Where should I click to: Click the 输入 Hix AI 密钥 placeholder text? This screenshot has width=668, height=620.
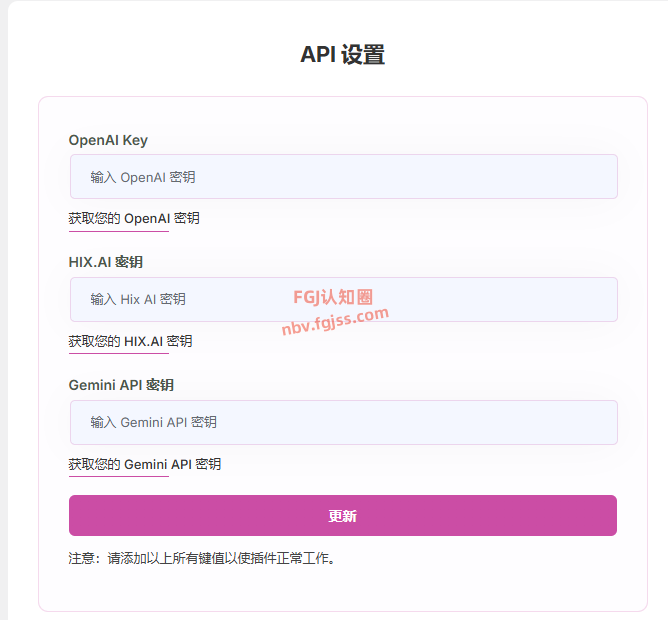(x=138, y=299)
